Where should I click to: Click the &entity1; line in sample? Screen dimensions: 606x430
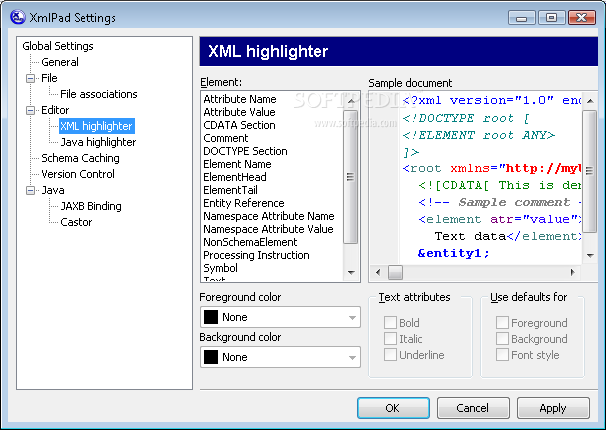coord(454,253)
